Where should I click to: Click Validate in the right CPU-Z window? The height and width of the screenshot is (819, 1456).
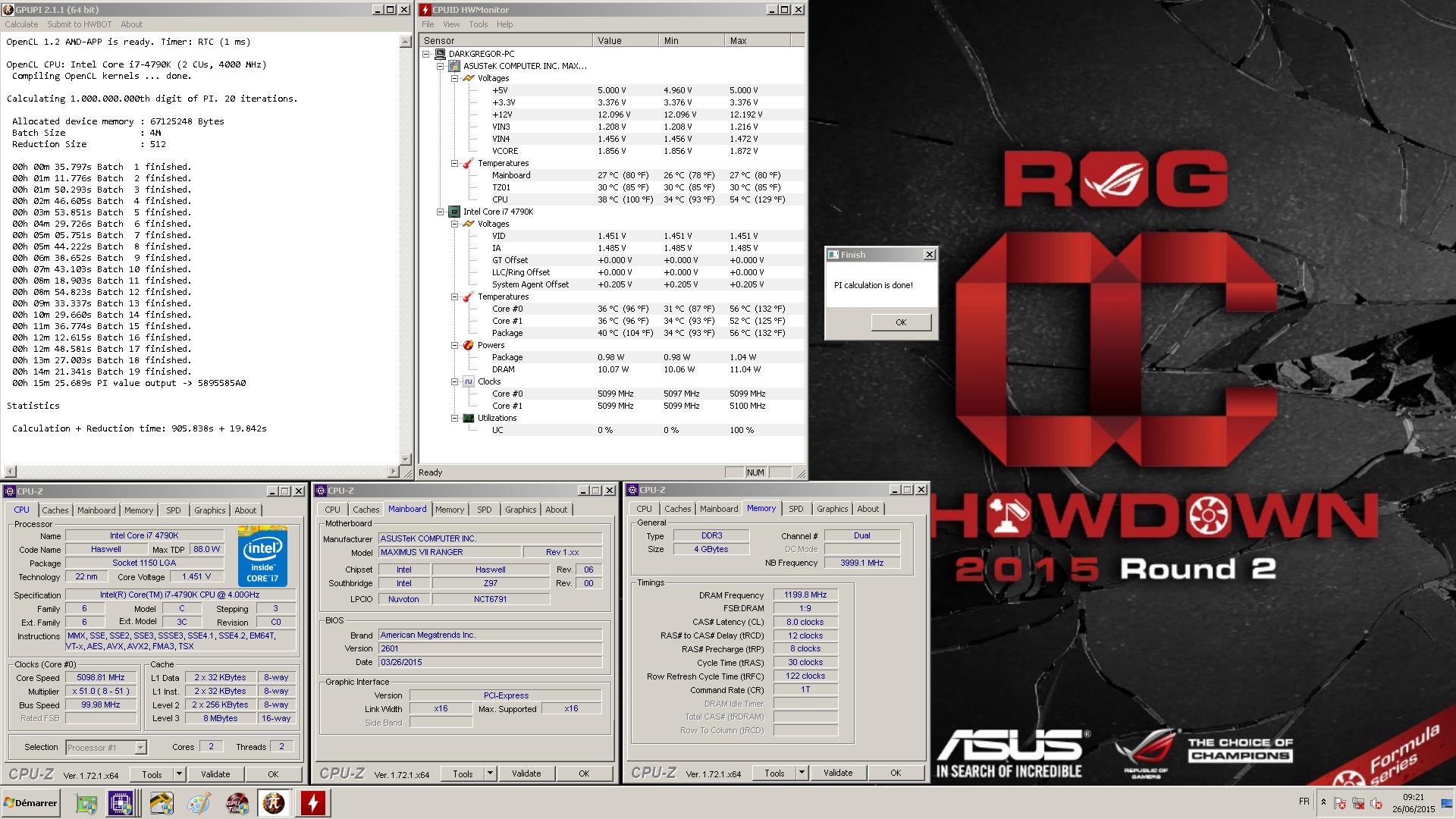838,773
